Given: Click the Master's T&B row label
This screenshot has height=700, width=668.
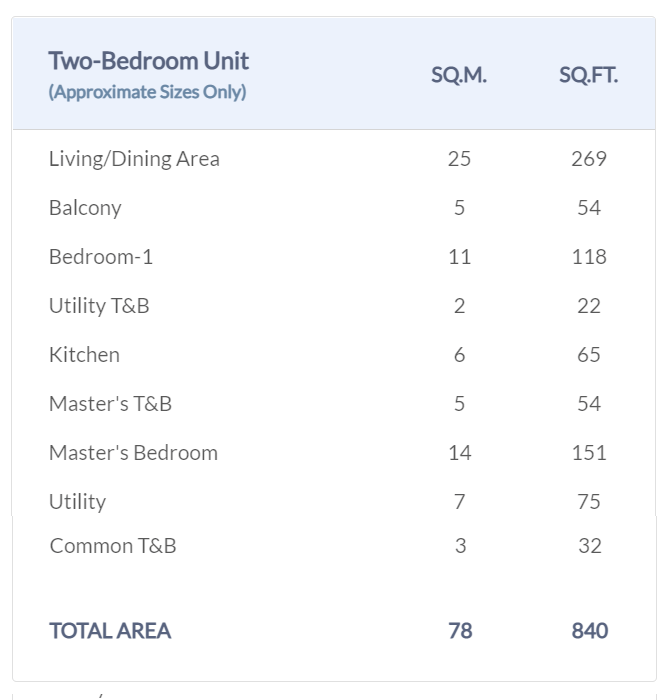Looking at the screenshot, I should point(110,404).
